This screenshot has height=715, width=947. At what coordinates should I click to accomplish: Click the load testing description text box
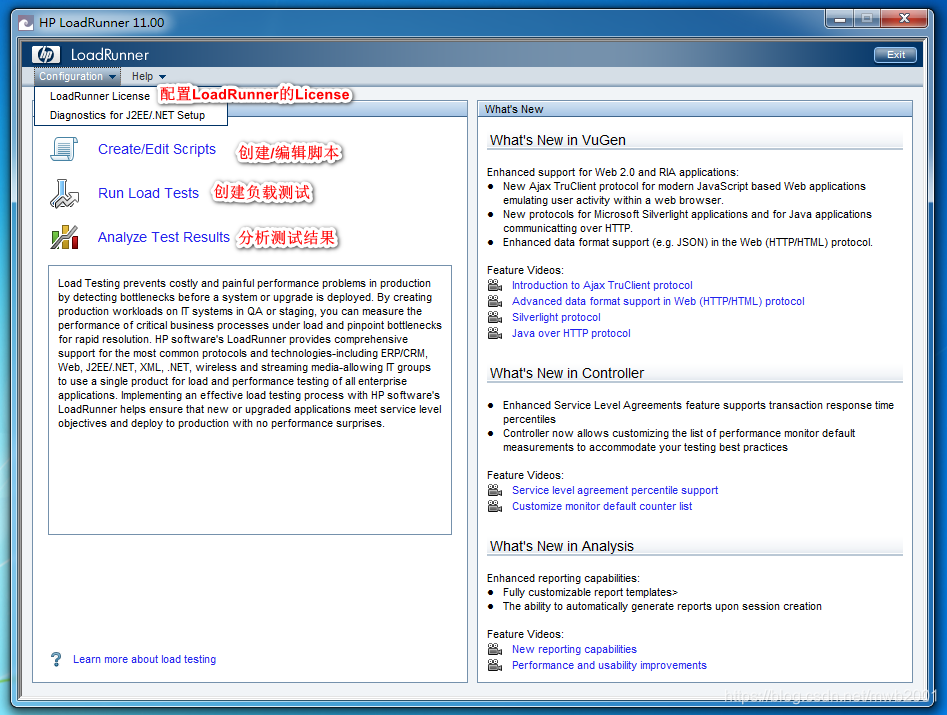(250, 400)
